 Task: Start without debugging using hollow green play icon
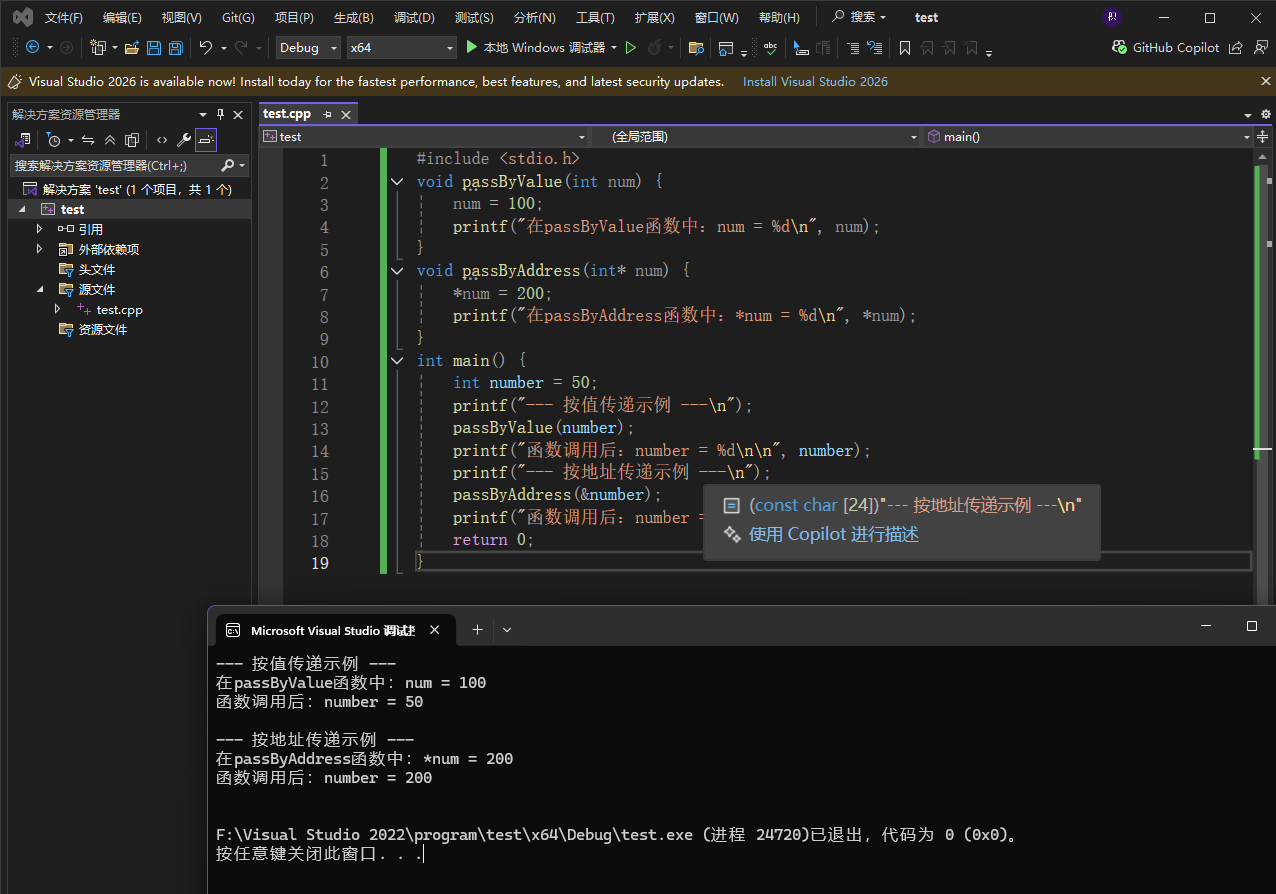coord(630,47)
